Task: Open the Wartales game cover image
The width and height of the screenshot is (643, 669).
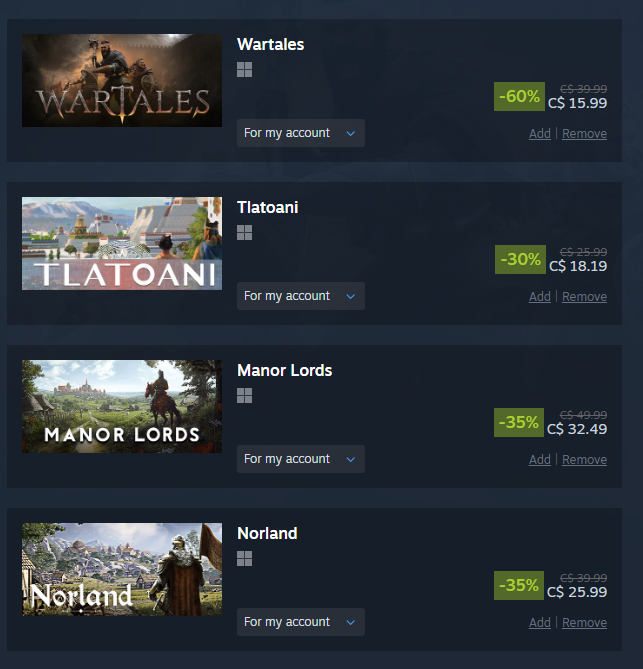Action: tap(122, 80)
